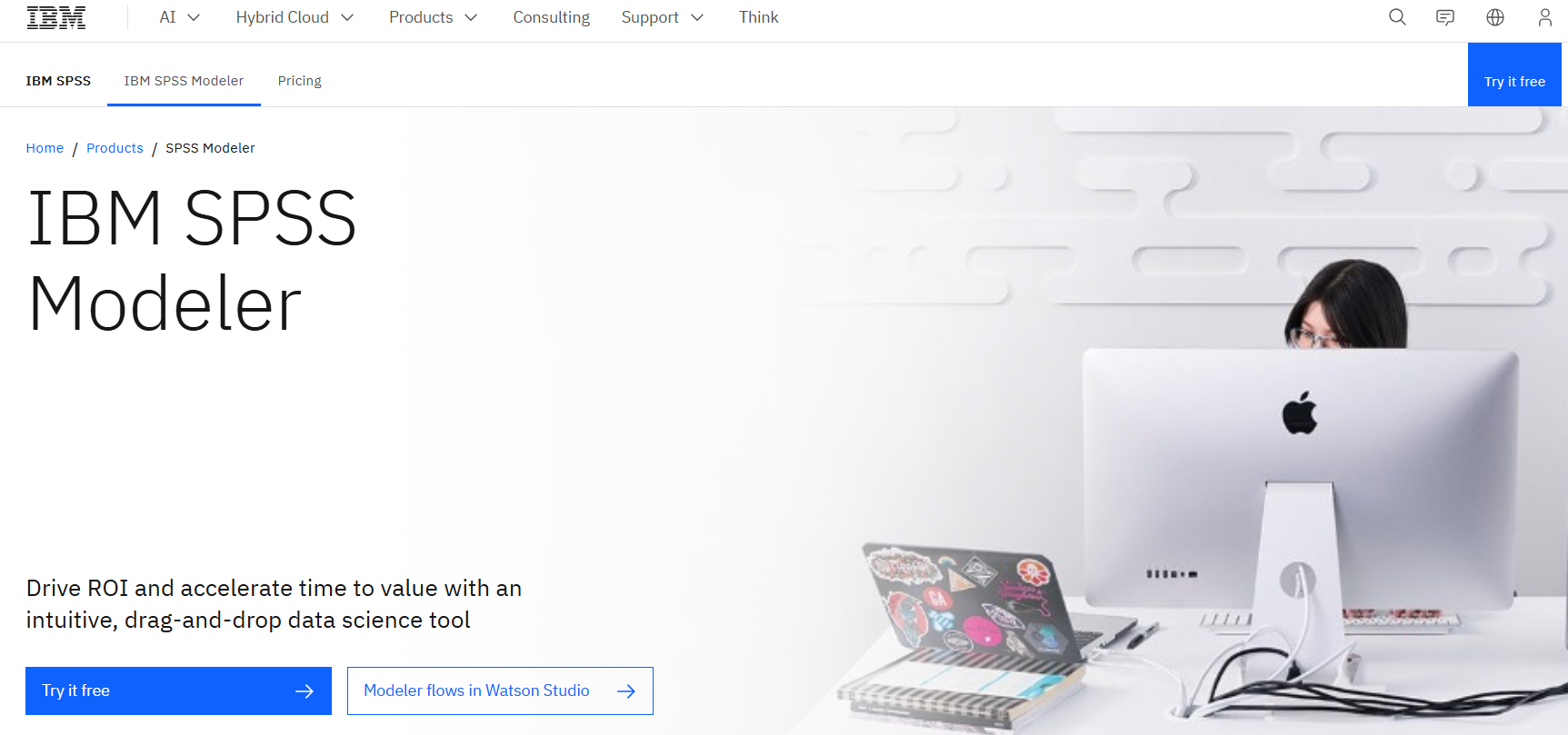Image resolution: width=1568 pixels, height=735 pixels.
Task: Go to Home breadcrumb link
Action: (45, 148)
